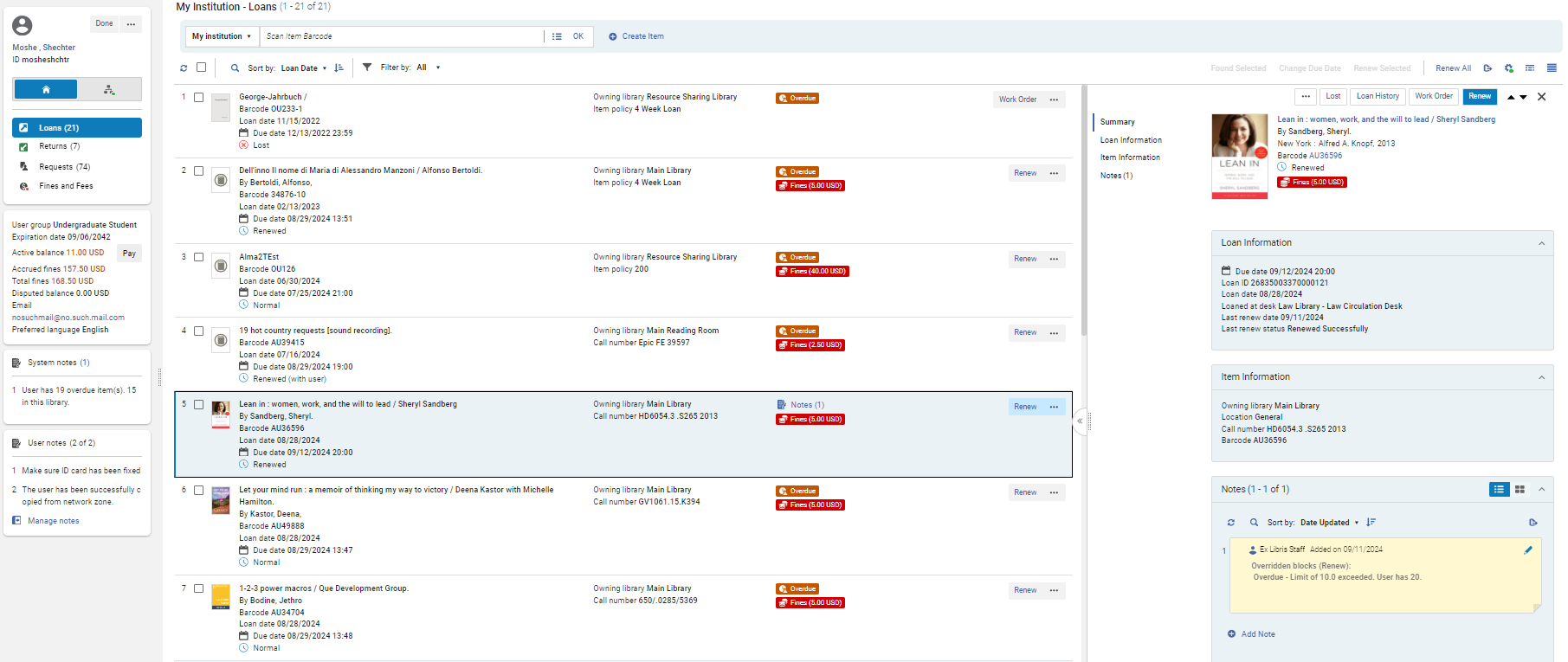The image size is (1568, 662).
Task: Click the home icon in user panel
Action: pos(46,89)
